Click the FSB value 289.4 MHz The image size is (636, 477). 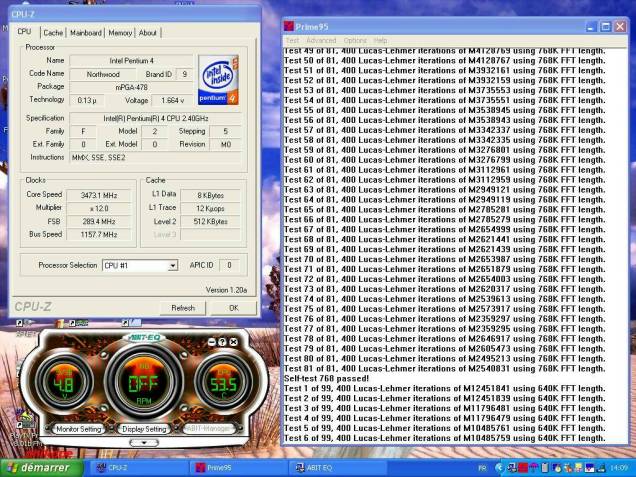point(99,221)
